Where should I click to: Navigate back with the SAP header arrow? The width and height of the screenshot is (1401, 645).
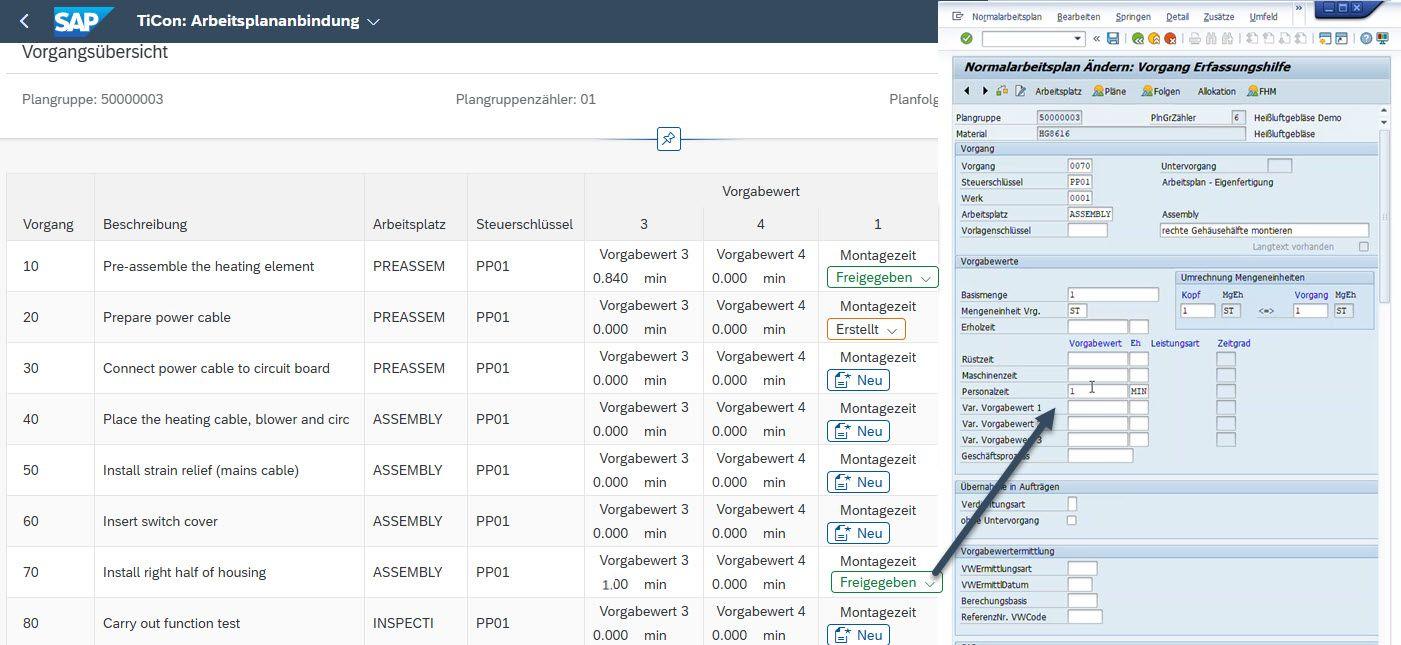tap(25, 21)
